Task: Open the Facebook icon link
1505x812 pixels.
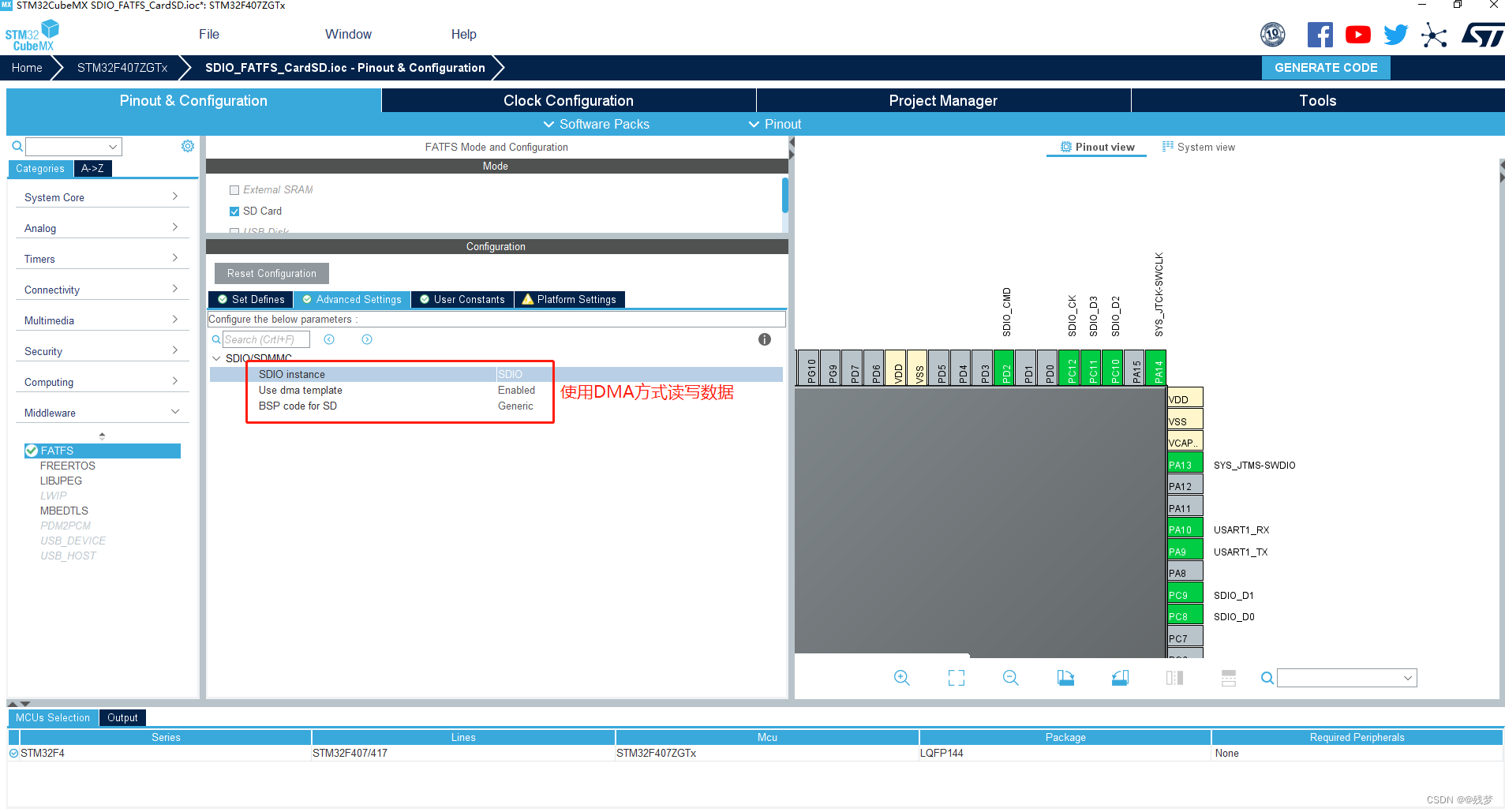Action: 1320,35
